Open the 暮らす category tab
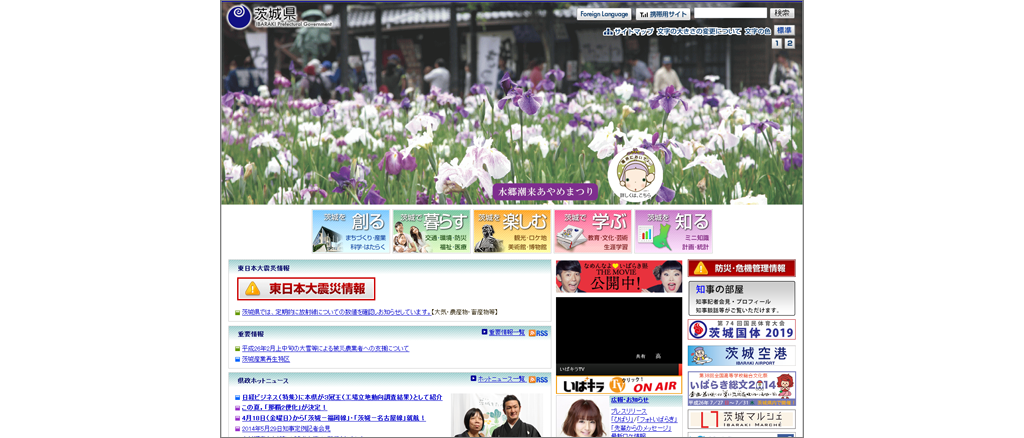Screen dimensions: 1024x438 coord(431,231)
